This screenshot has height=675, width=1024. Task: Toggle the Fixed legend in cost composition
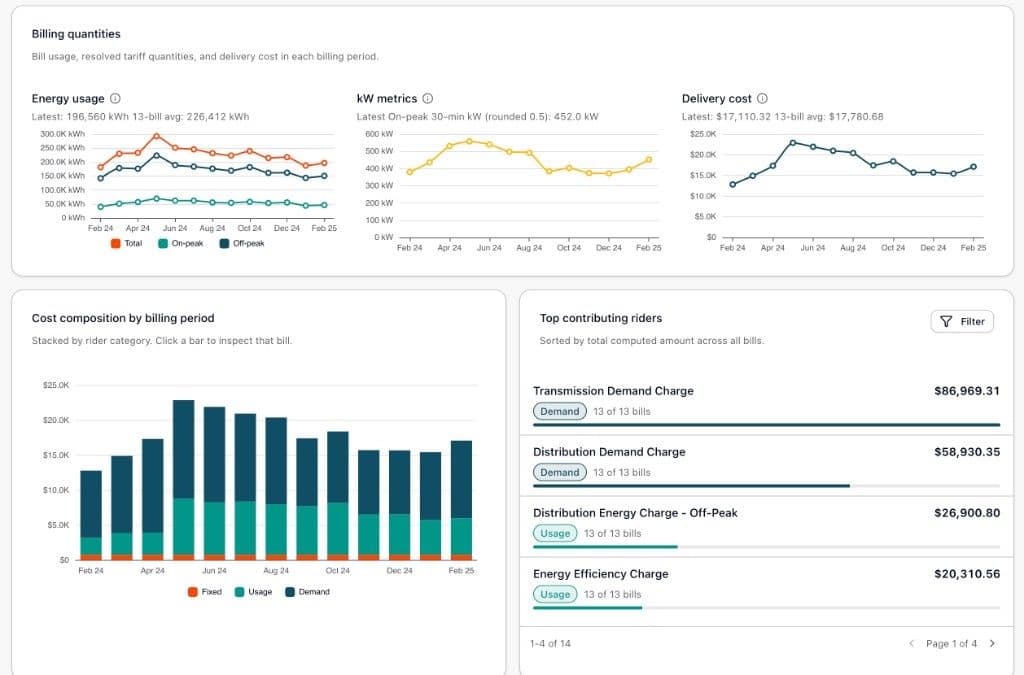point(204,592)
